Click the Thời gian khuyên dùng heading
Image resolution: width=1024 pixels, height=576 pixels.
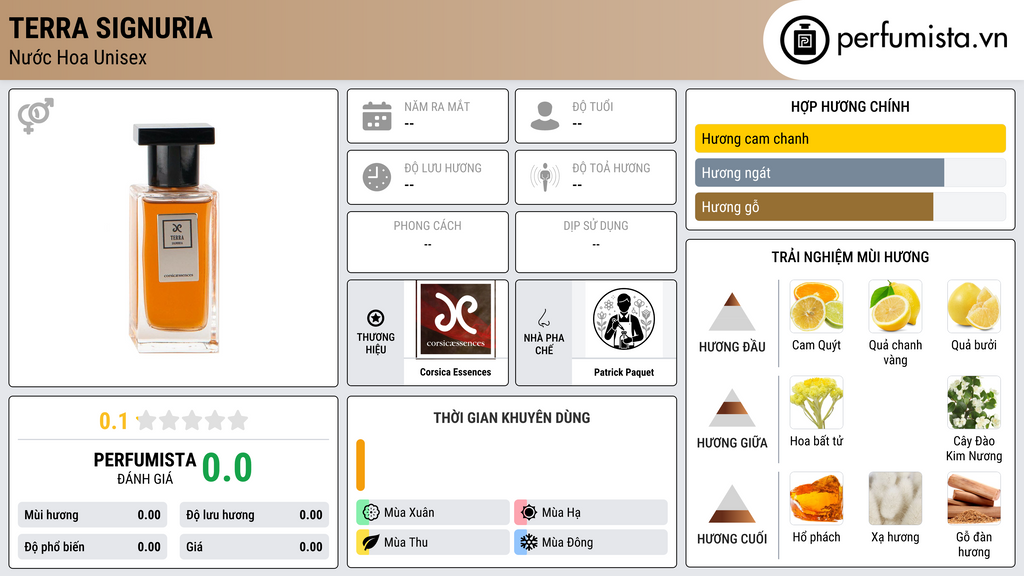pyautogui.click(x=512, y=418)
